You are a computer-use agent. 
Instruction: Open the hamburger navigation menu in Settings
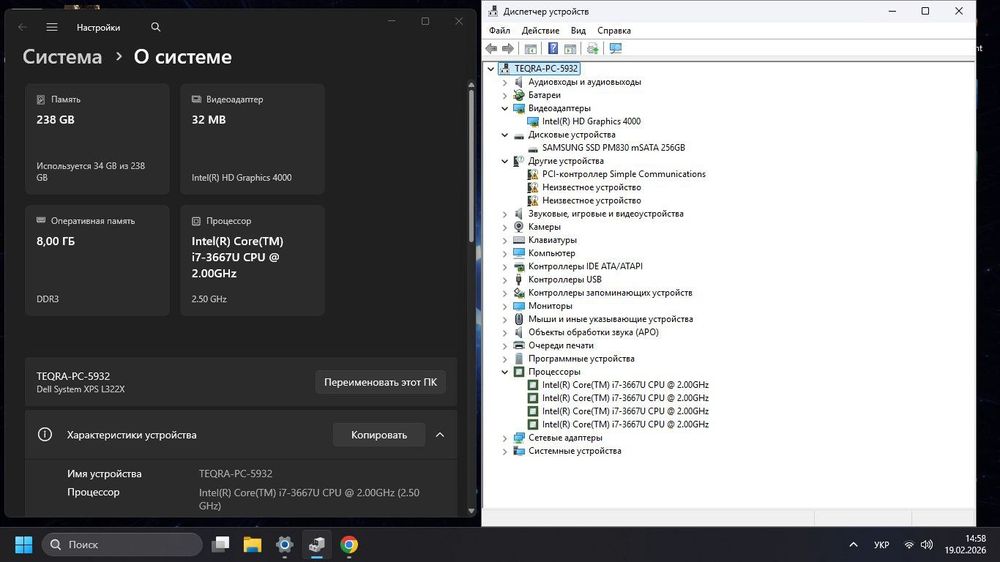pos(52,27)
